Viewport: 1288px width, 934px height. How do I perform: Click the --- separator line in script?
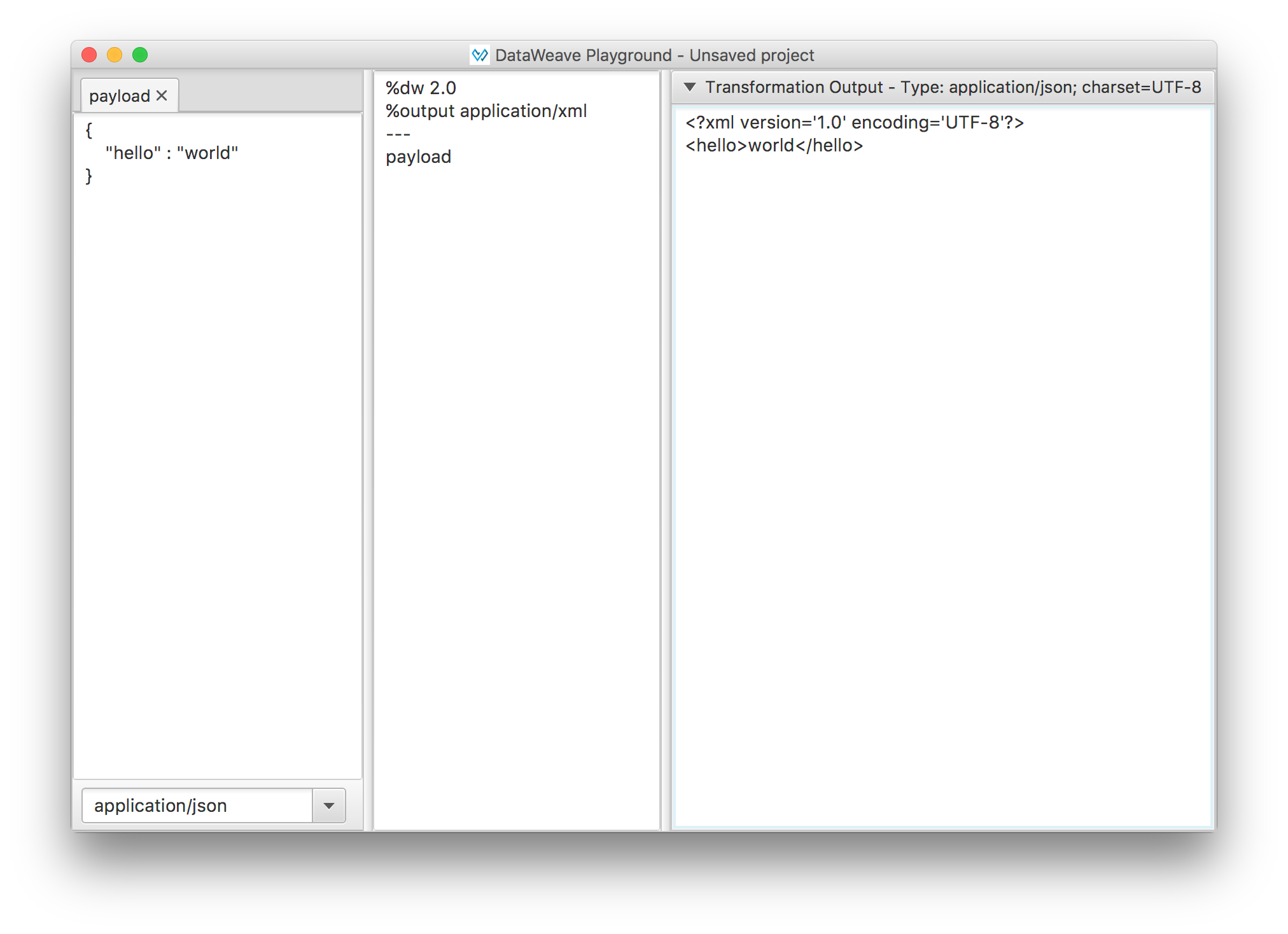(398, 134)
